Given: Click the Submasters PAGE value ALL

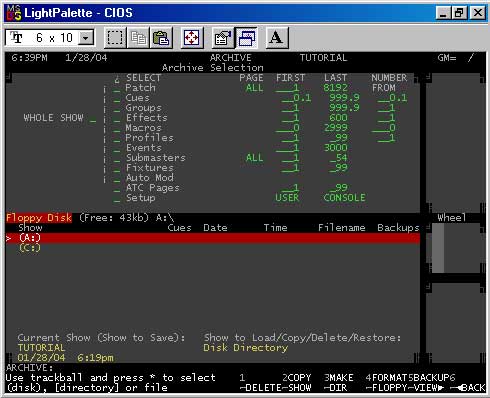Looking at the screenshot, I should coord(254,158).
